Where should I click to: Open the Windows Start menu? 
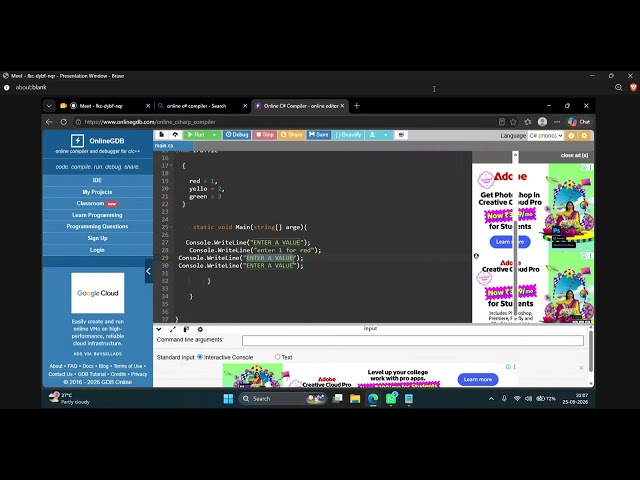228,398
